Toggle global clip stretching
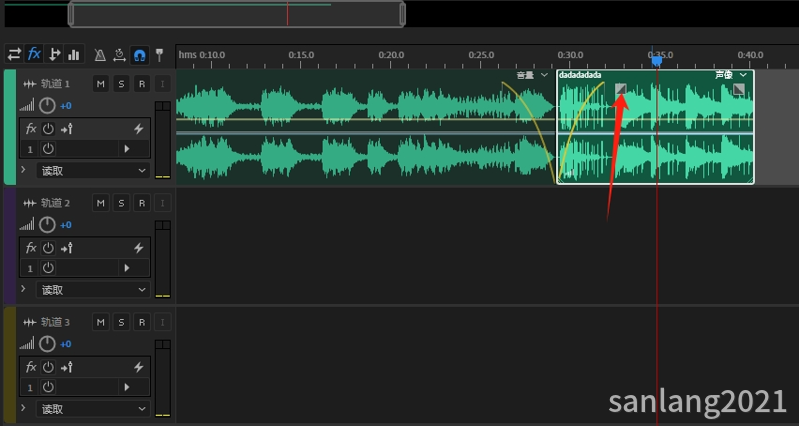The height and width of the screenshot is (426, 799). [119, 55]
